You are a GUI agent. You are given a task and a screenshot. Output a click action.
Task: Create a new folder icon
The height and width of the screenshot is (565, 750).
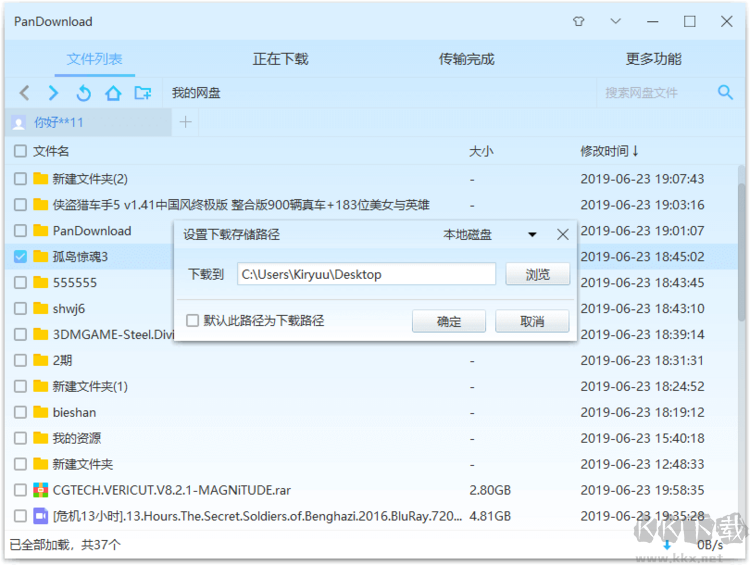(143, 92)
